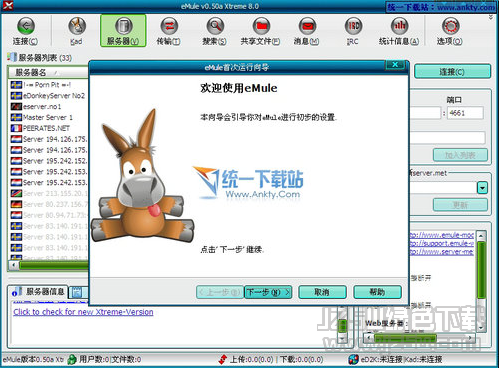Click the right info panel's bottom horizontal scrollbar
Screen dimensions: 499x370
coord(420,338)
